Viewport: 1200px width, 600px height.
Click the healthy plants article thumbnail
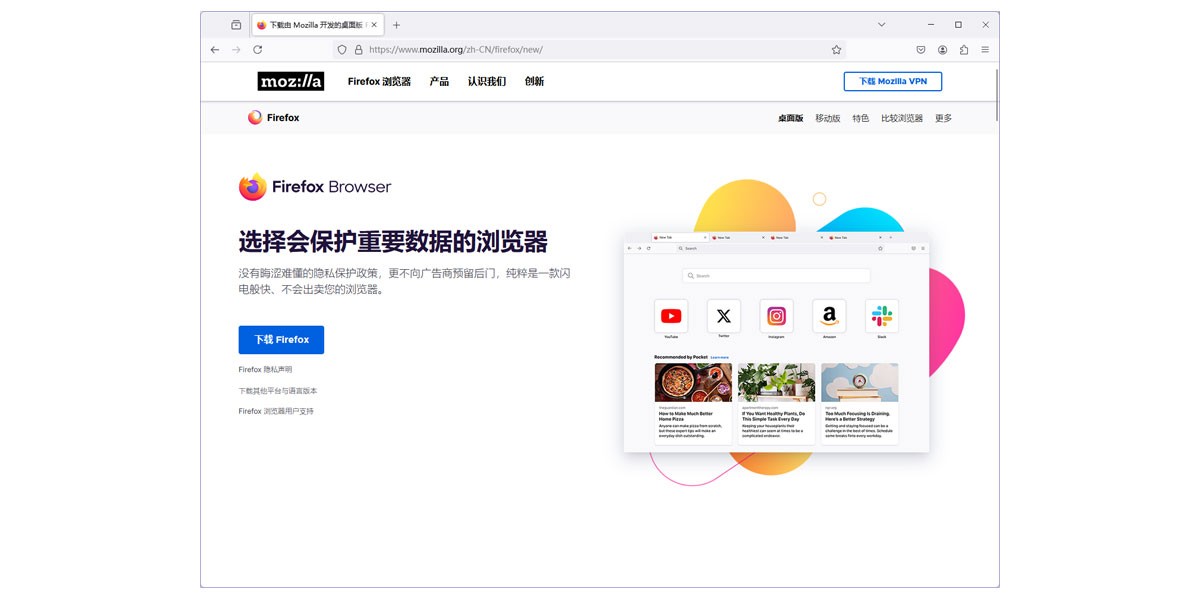pos(777,383)
